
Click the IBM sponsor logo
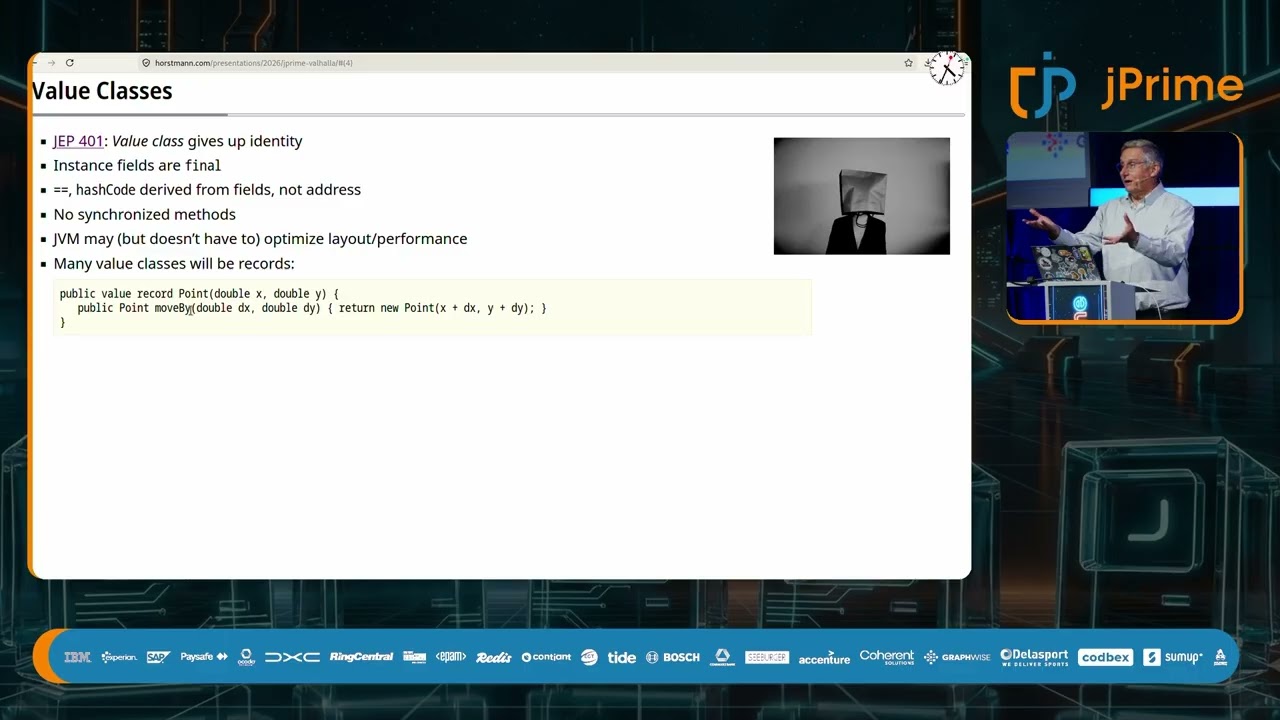[x=77, y=657]
